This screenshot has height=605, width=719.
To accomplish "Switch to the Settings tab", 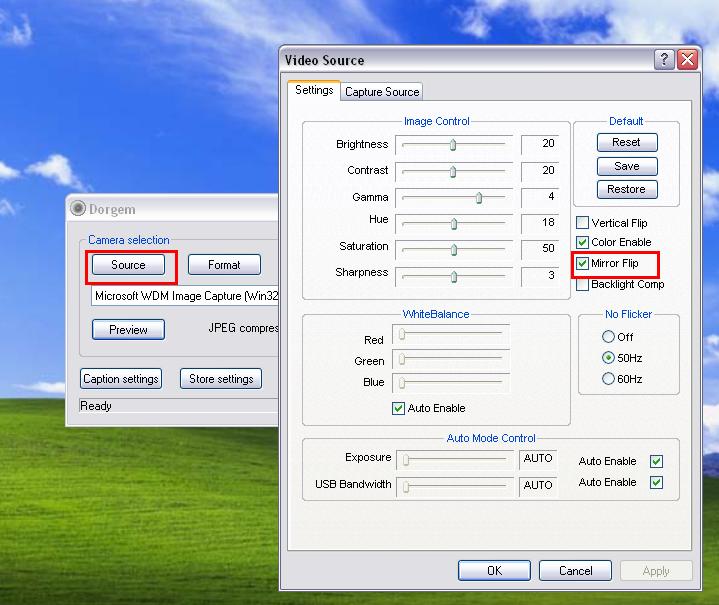I will (x=314, y=90).
